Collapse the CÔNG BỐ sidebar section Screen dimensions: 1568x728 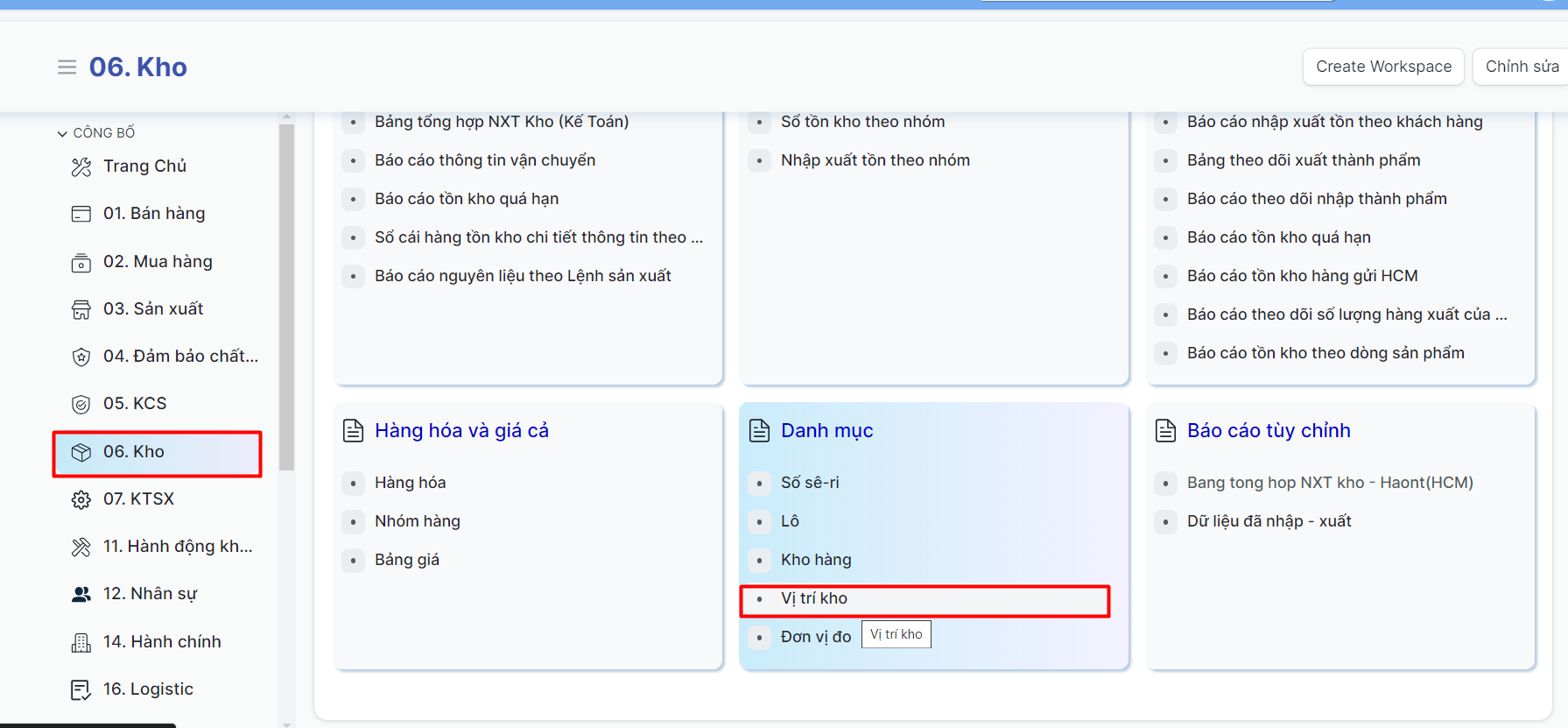pos(62,133)
